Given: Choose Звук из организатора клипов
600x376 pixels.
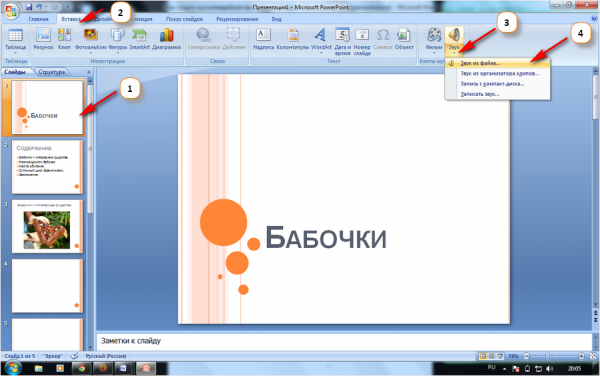Looking at the screenshot, I should pos(497,73).
